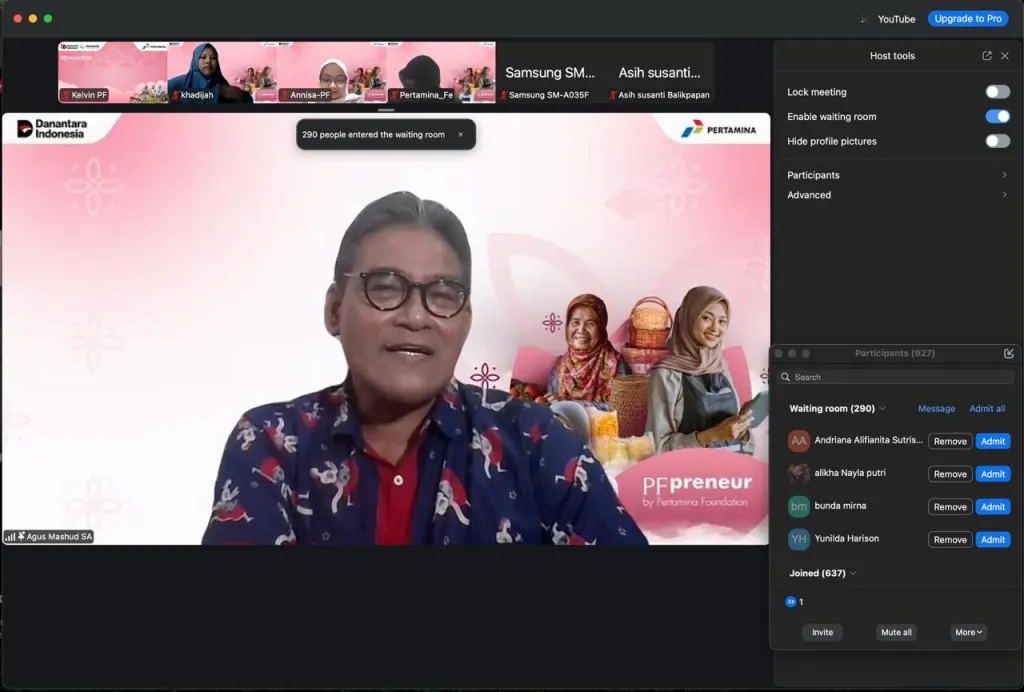This screenshot has height=692, width=1024.
Task: Click Admit all link
Action: coord(987,409)
